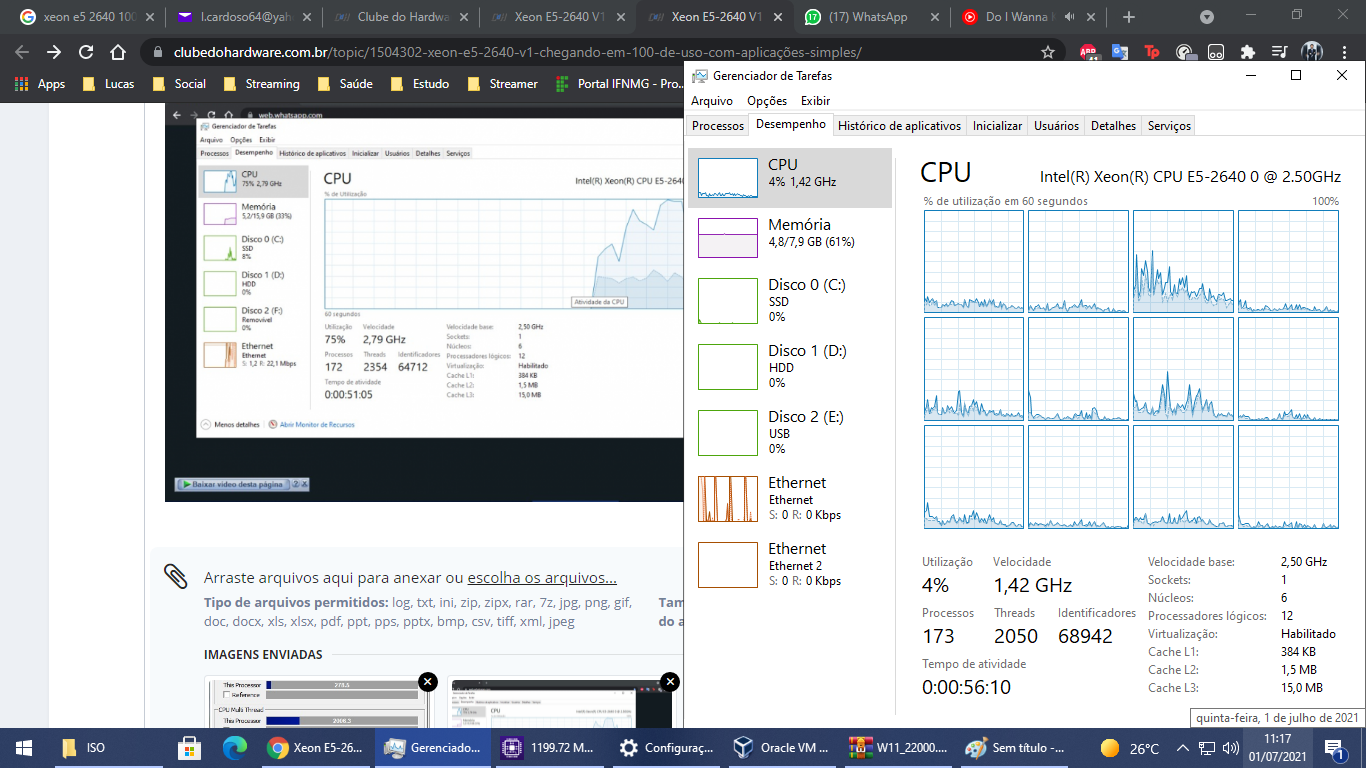
Task: Switch to the WhatsApp browser tab
Action: [872, 17]
